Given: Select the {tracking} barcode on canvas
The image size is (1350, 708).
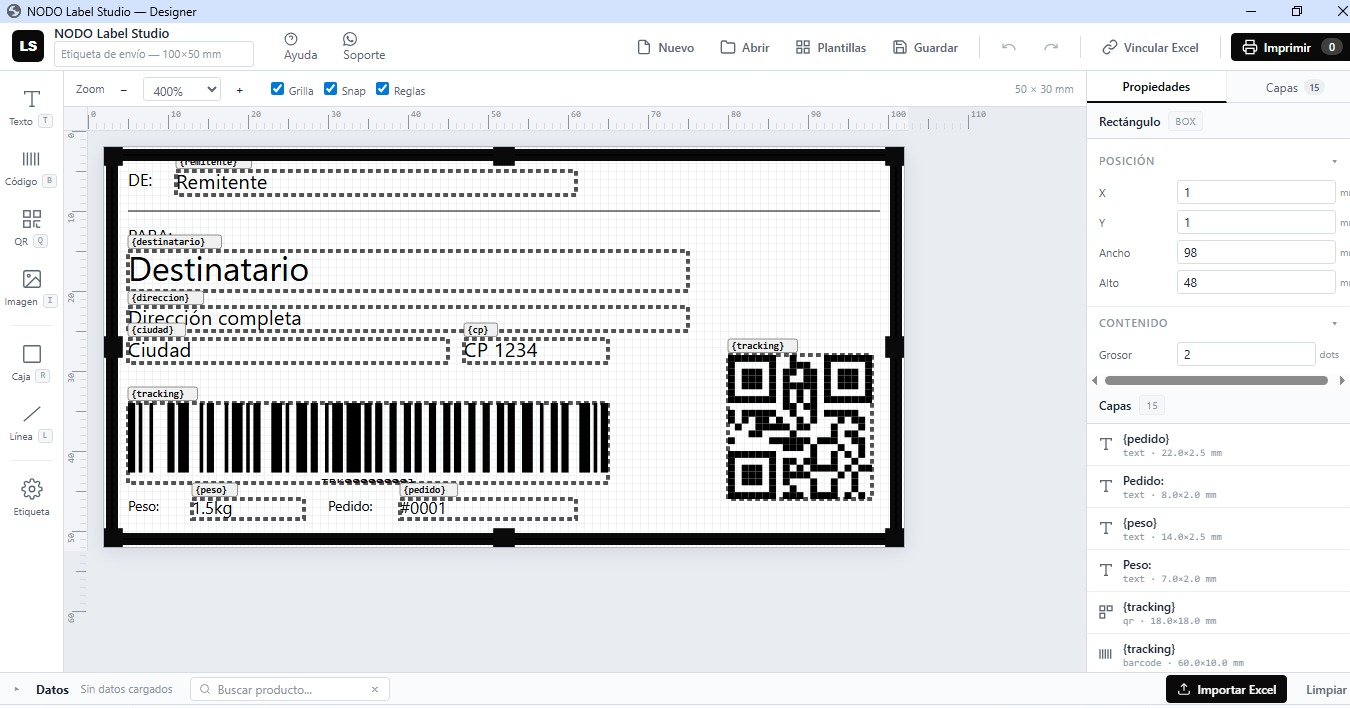Looking at the screenshot, I should coord(368,443).
